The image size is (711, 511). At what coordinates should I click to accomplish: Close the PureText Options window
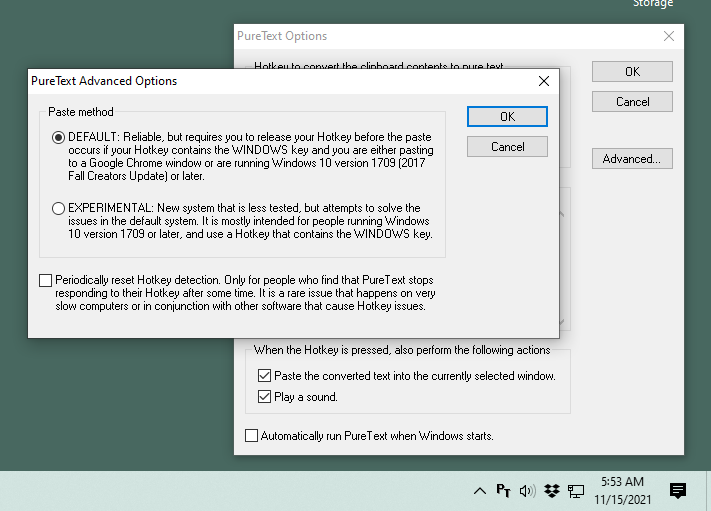click(668, 36)
